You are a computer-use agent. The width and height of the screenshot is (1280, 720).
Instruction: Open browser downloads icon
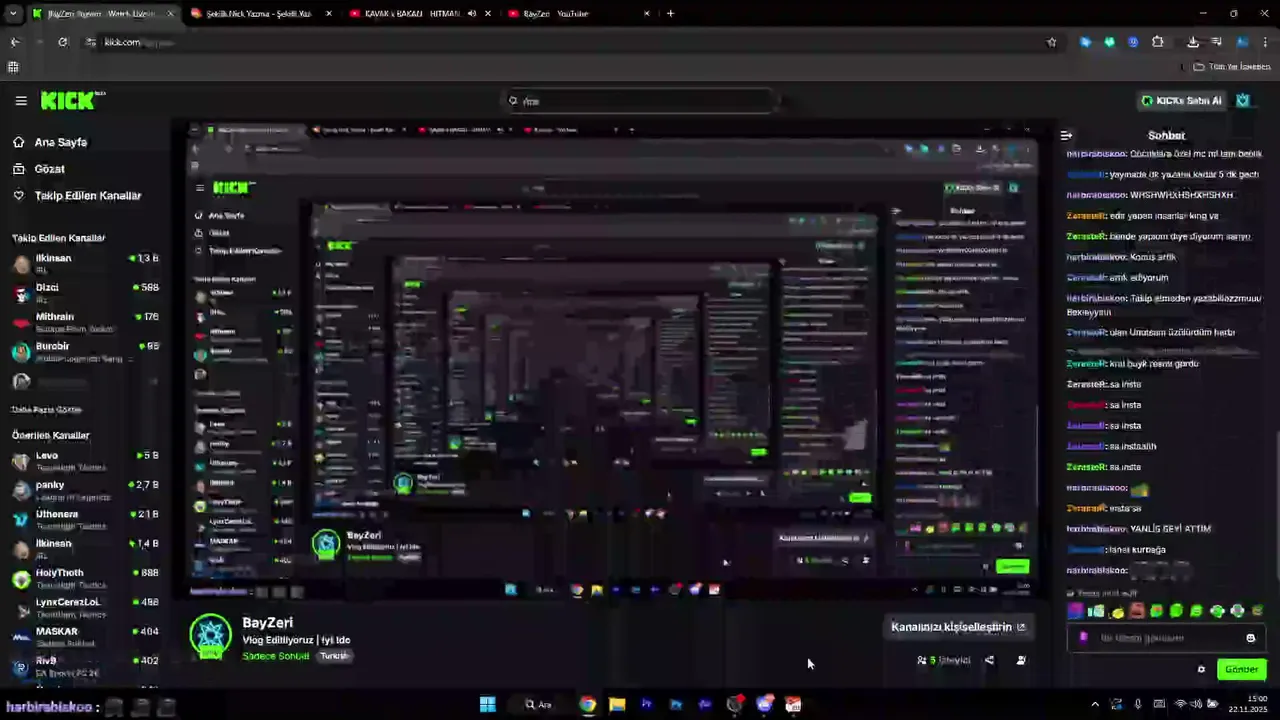pyautogui.click(x=1193, y=42)
